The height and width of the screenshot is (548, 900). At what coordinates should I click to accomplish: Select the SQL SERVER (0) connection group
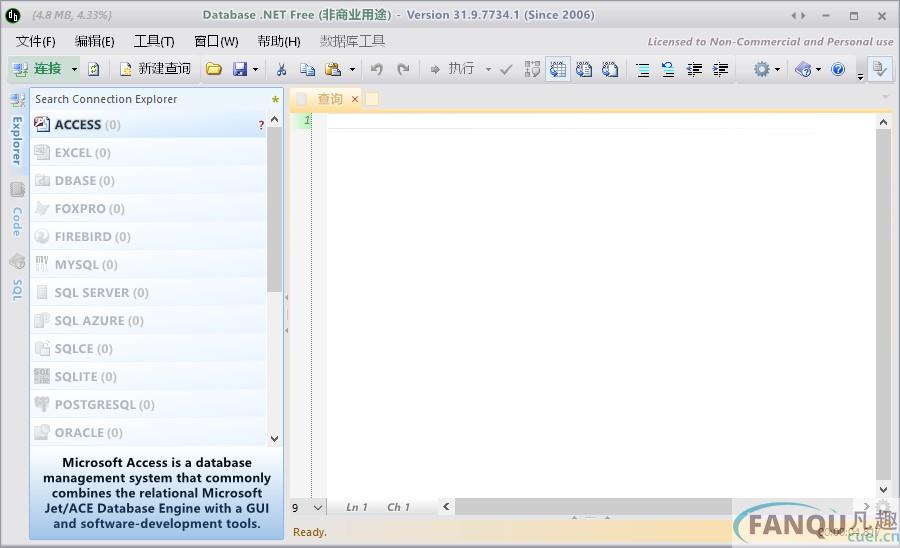149,293
